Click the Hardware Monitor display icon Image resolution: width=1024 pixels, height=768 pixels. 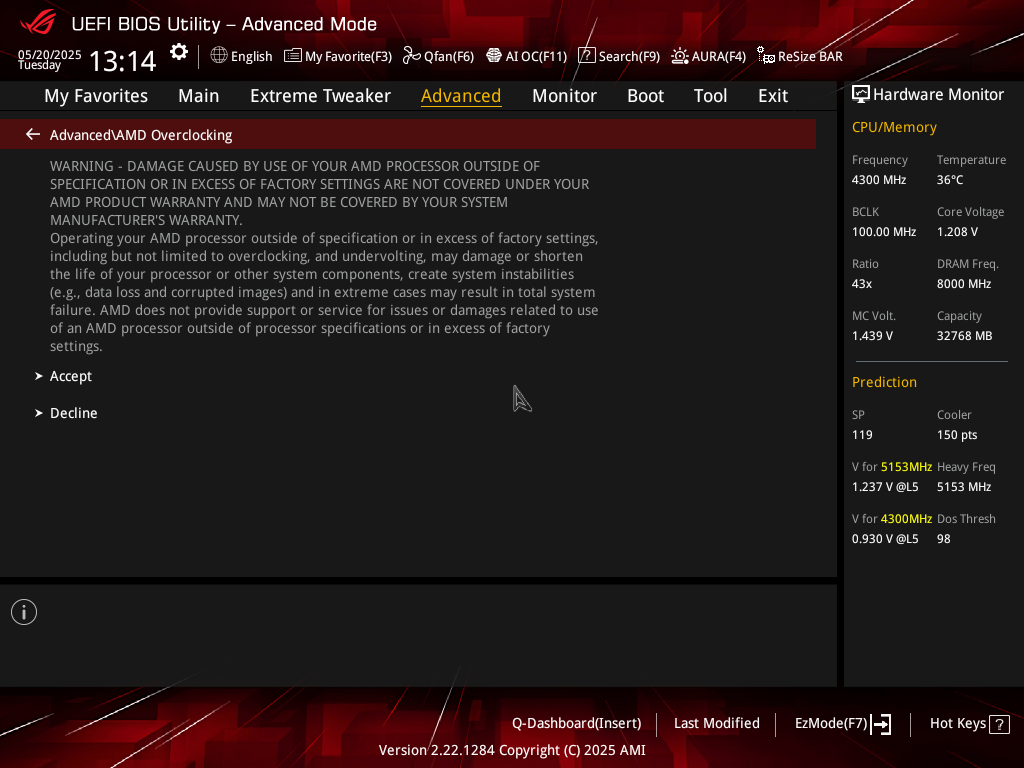(x=861, y=95)
